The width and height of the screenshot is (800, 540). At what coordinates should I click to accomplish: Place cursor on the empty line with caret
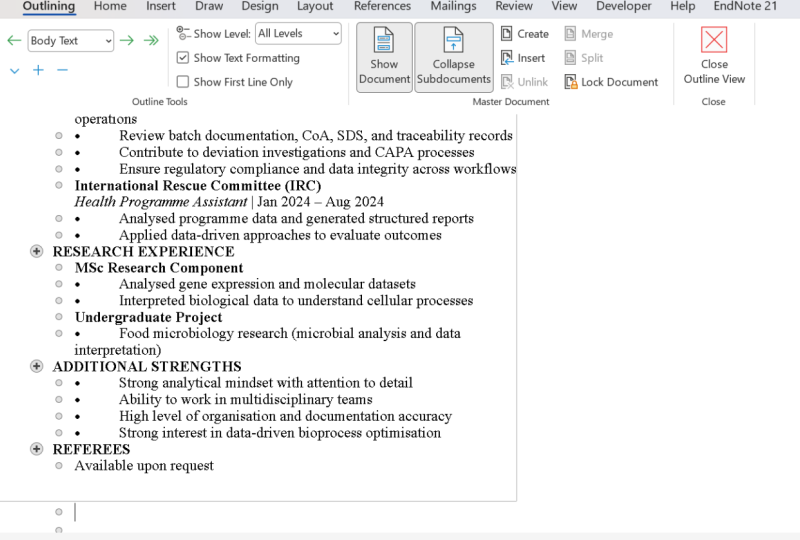tap(75, 512)
